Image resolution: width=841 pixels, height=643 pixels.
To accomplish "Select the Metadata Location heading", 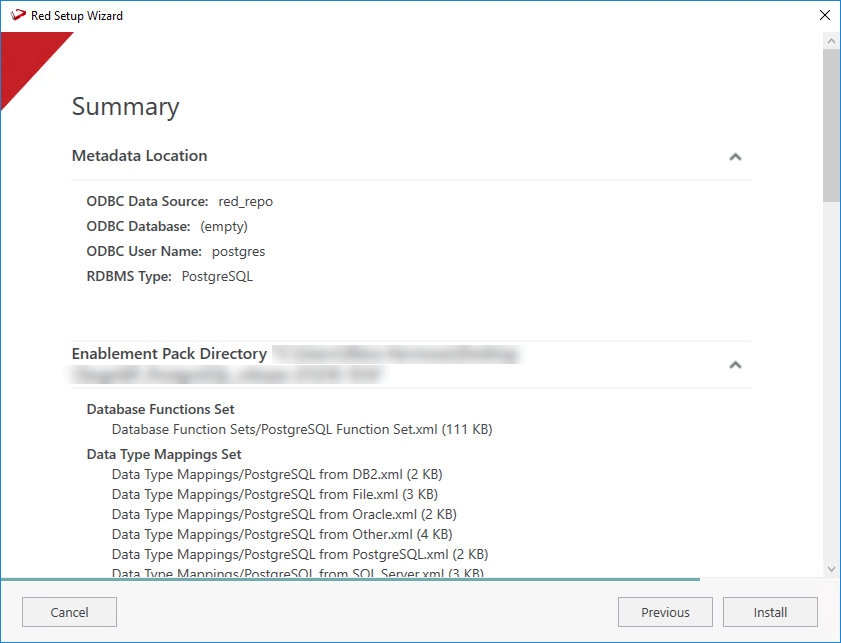I will pyautogui.click(x=140, y=156).
